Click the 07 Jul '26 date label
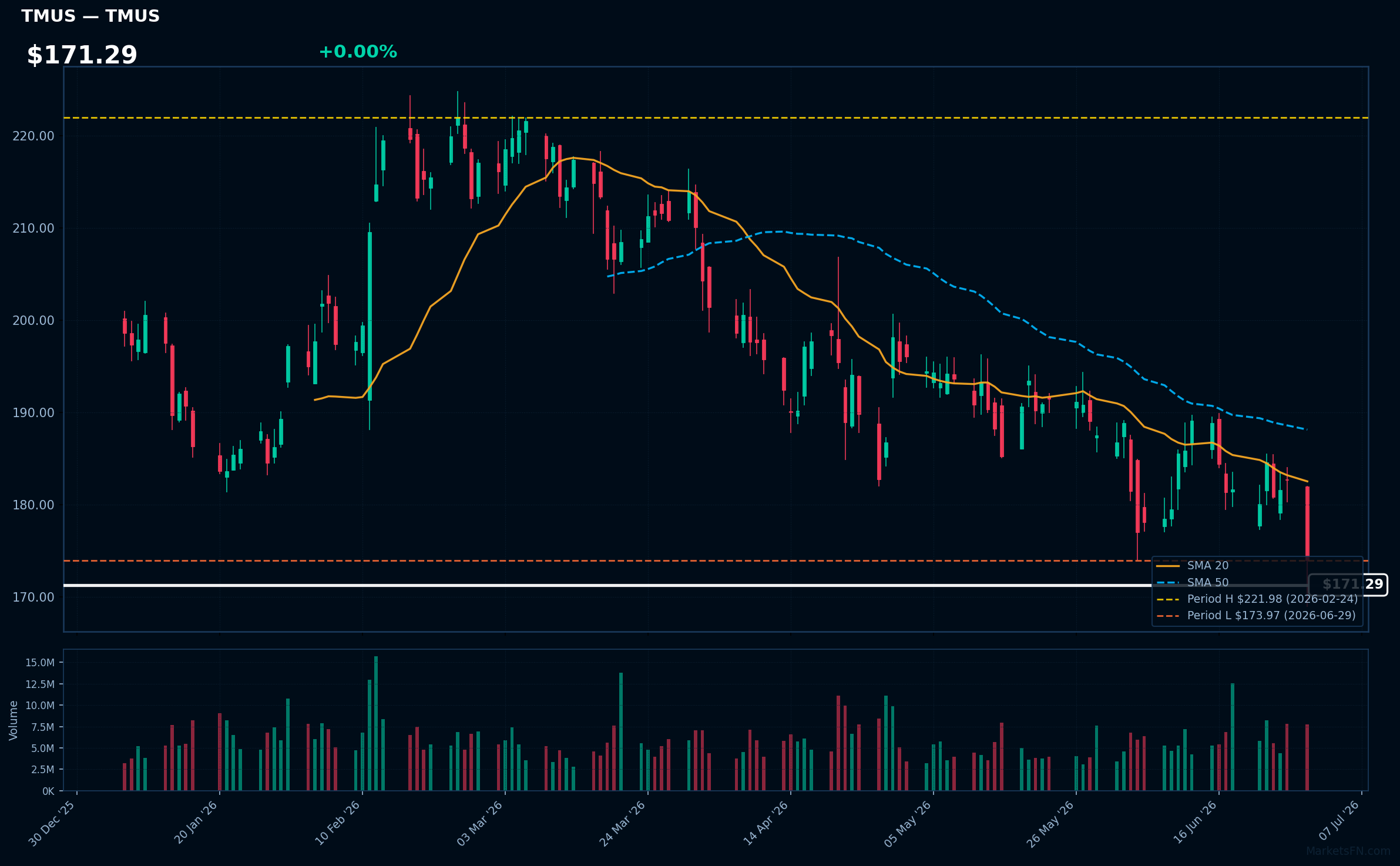The height and width of the screenshot is (866, 1400). [1339, 821]
